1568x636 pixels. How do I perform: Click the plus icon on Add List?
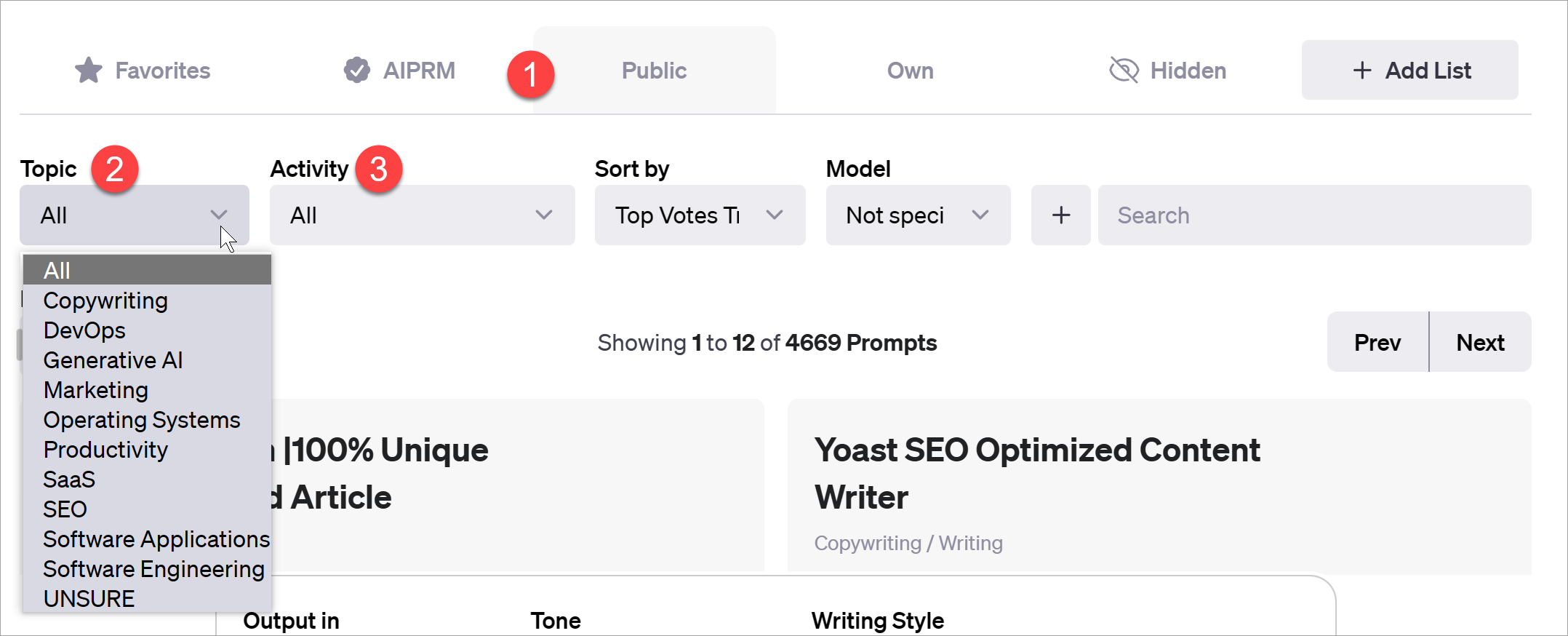click(1362, 71)
